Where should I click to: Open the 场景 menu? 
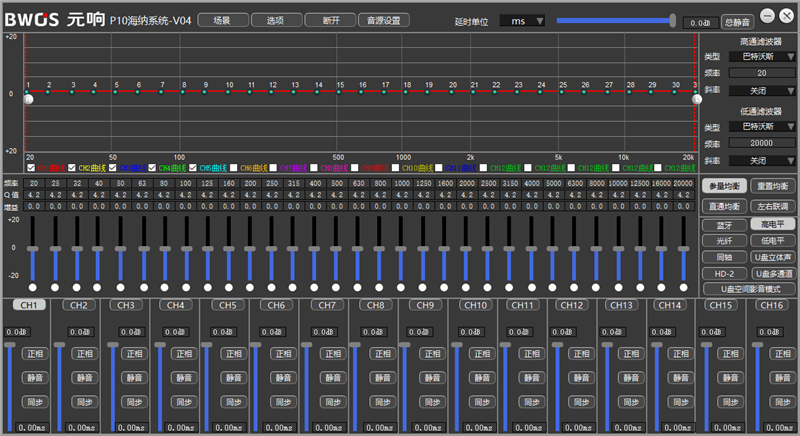tap(221, 20)
